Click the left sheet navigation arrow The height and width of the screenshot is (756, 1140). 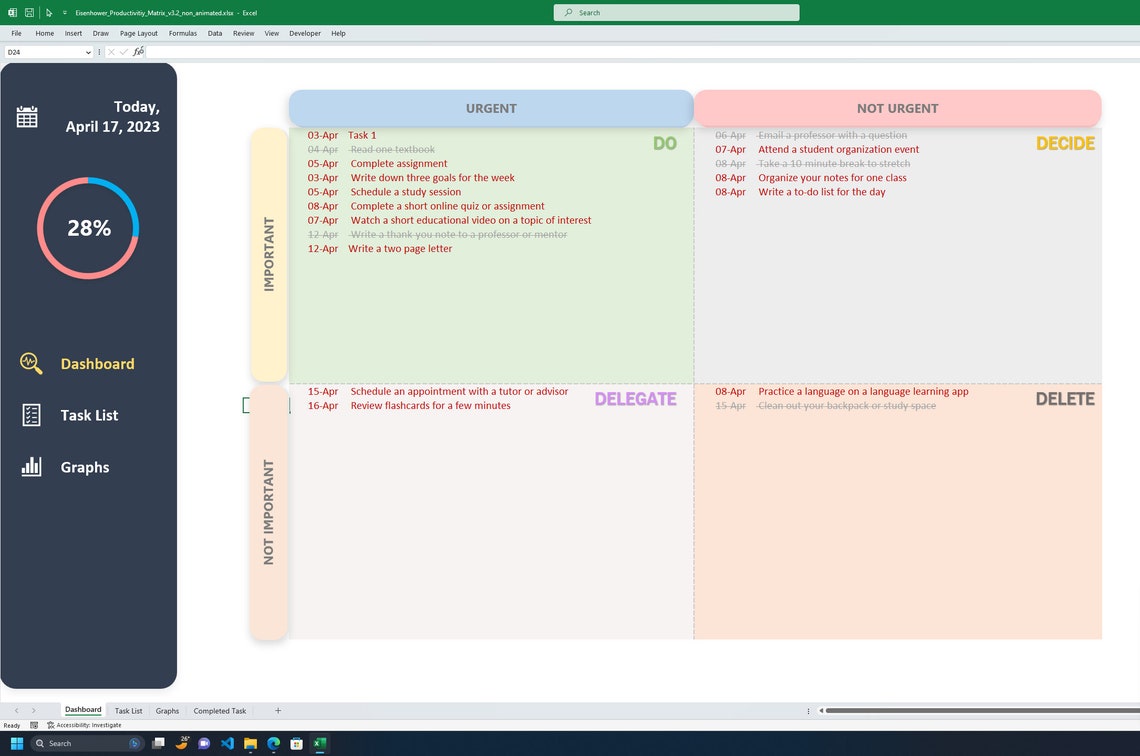point(16,710)
